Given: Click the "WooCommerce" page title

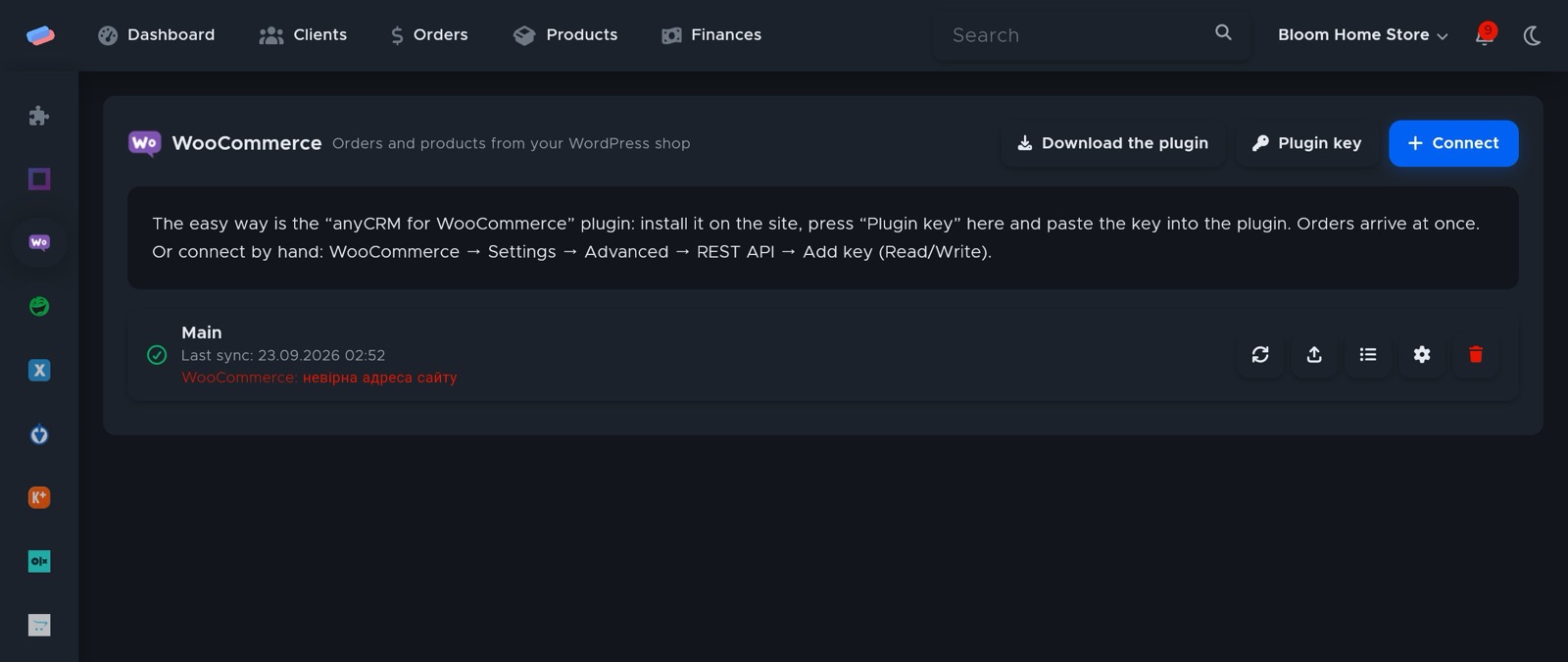Looking at the screenshot, I should coord(247,143).
